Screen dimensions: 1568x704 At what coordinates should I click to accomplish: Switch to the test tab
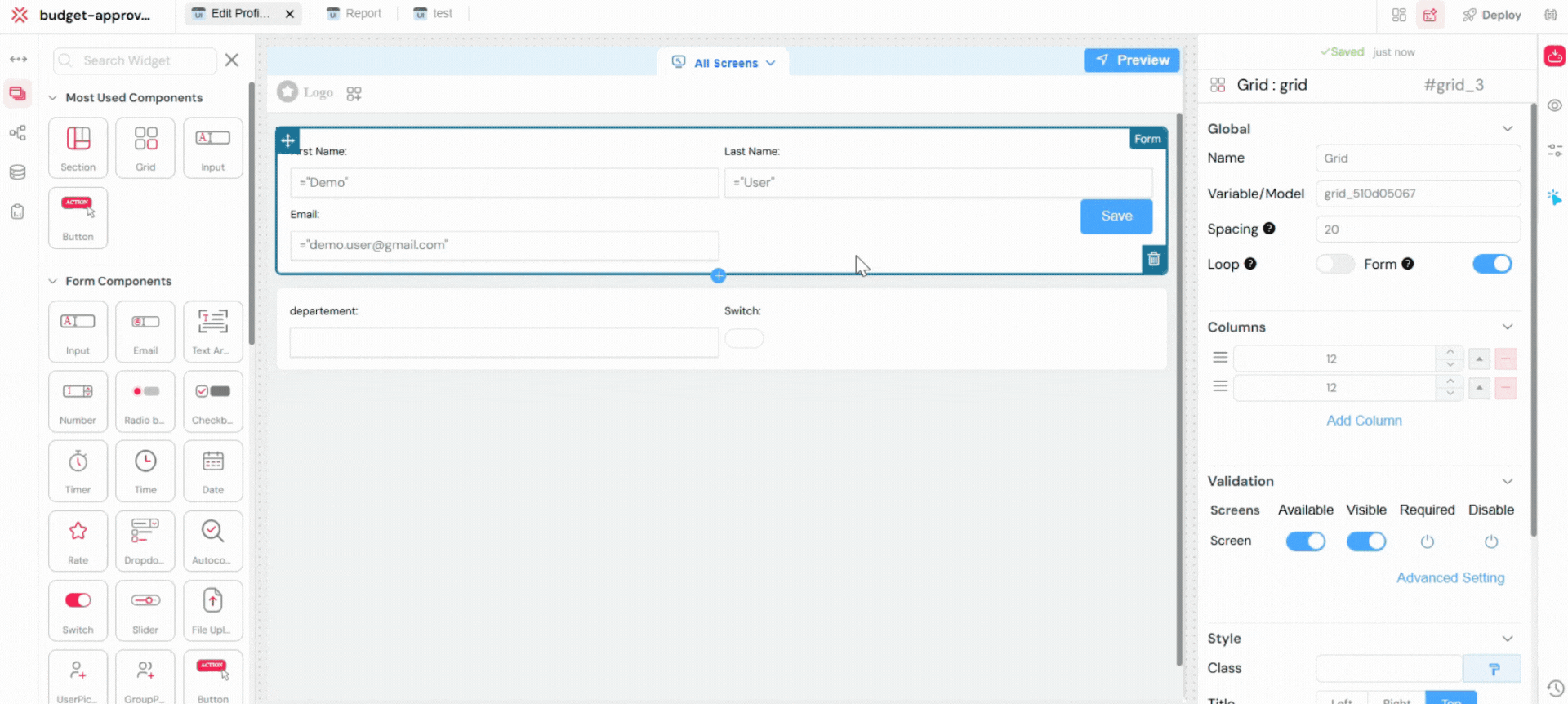433,13
